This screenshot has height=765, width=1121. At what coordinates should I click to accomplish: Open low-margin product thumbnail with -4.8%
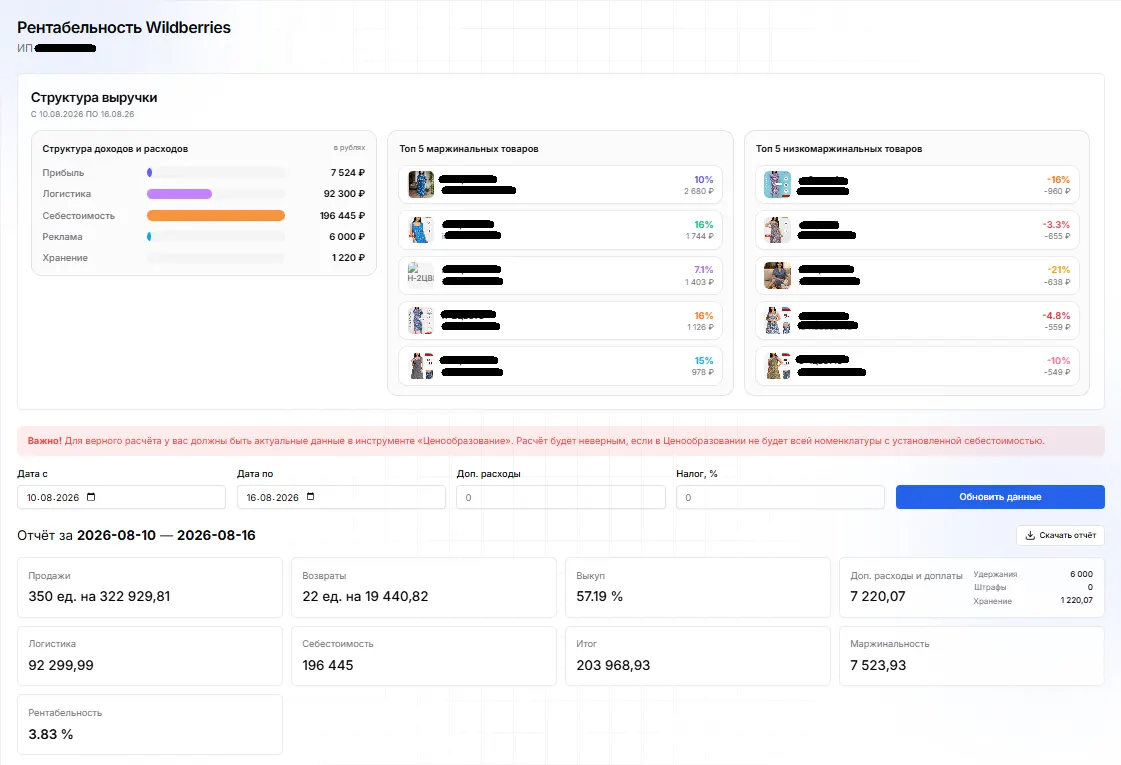coord(777,320)
